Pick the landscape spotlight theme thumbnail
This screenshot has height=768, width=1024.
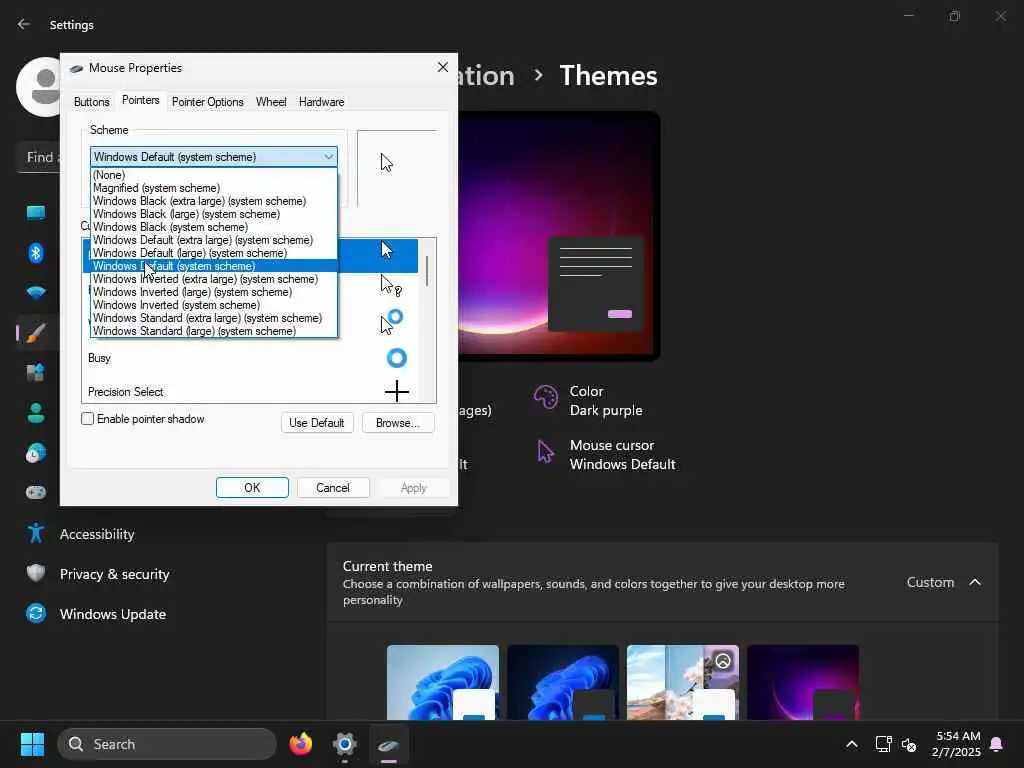click(x=683, y=682)
